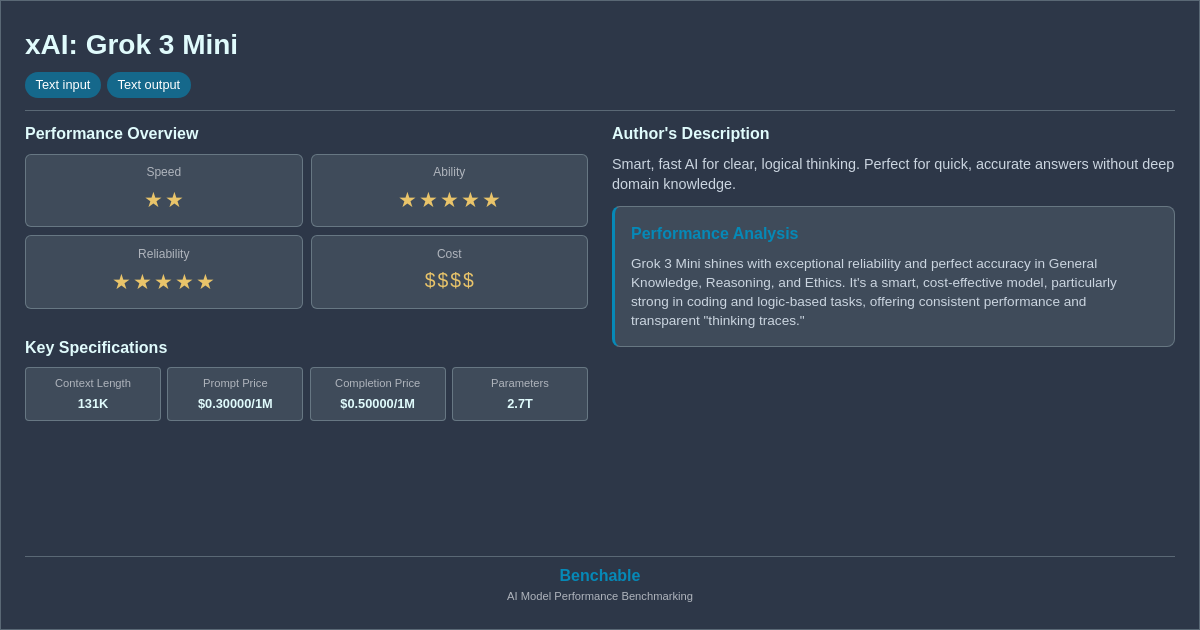This screenshot has width=1200, height=630.
Task: Select the last star under Reliability
Action: [206, 281]
